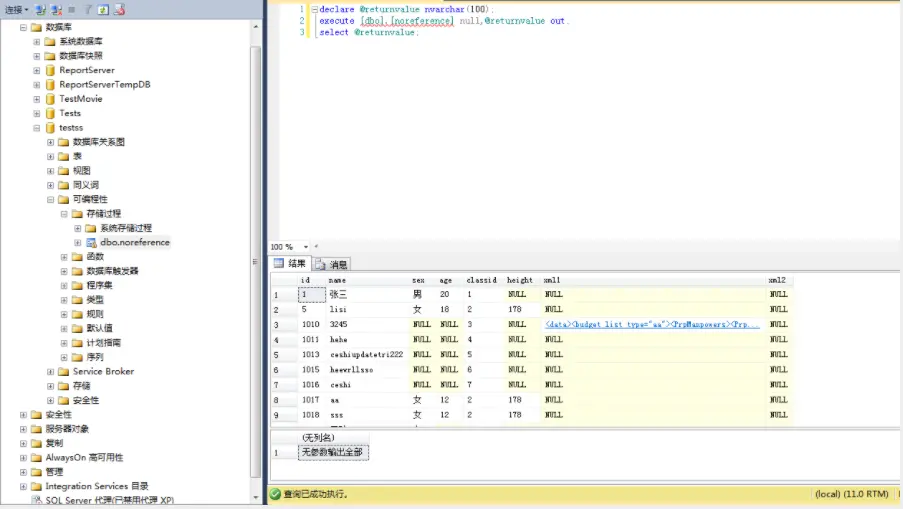Image resolution: width=903 pixels, height=509 pixels.
Task: Click the 数据库快照 folder icon
Action: 50,56
